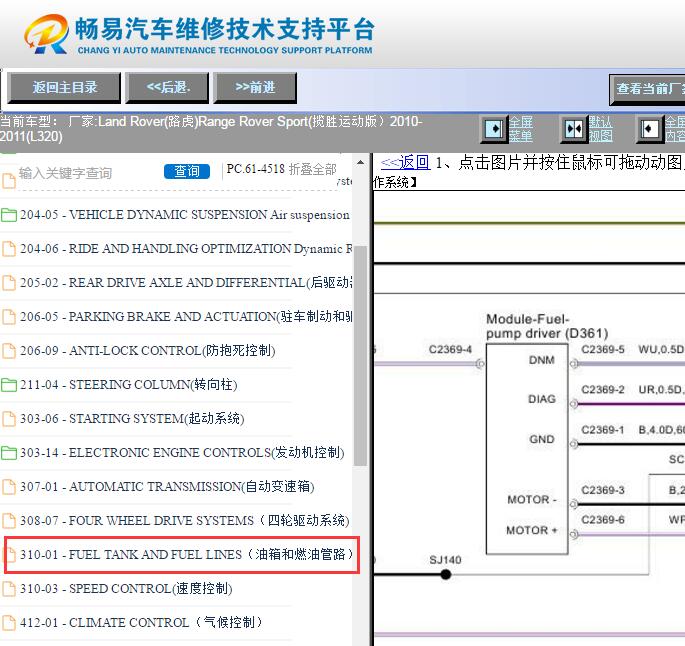Click the page icon beside 204-06
Screen dimensions: 685x646
pyautogui.click(x=9, y=249)
